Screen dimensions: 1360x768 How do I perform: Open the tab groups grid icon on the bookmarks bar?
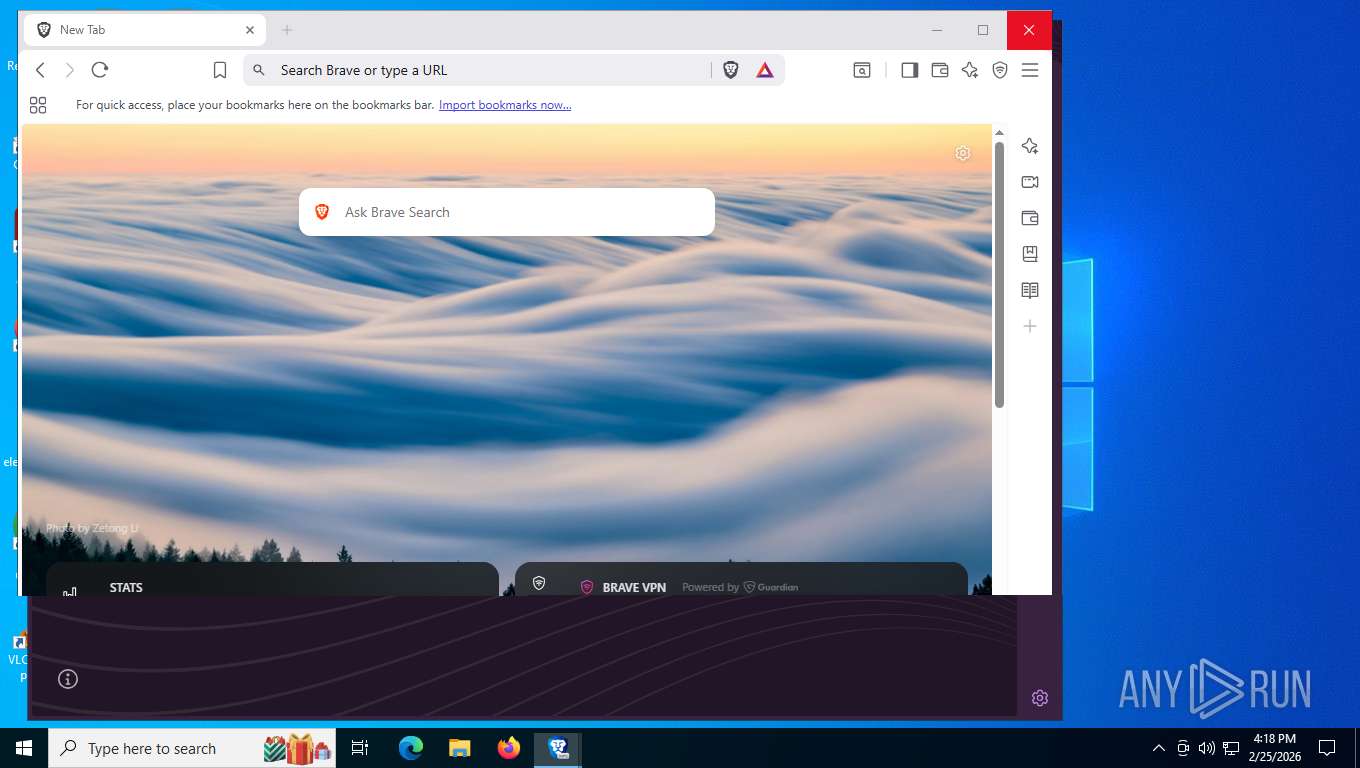tap(38, 105)
